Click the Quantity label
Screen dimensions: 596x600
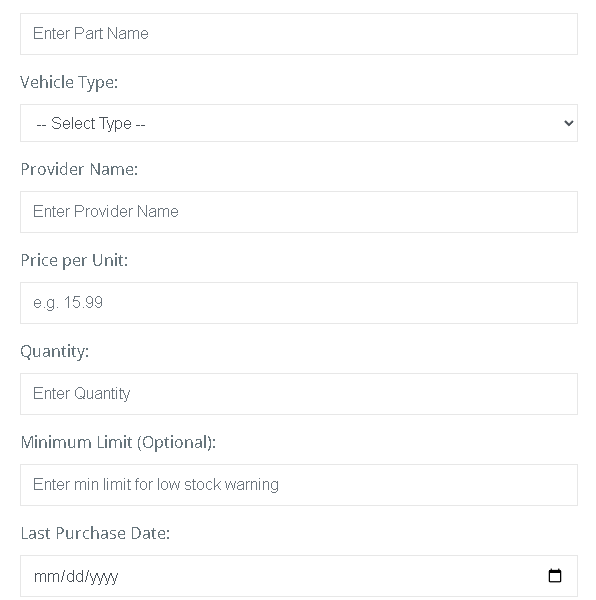point(55,352)
